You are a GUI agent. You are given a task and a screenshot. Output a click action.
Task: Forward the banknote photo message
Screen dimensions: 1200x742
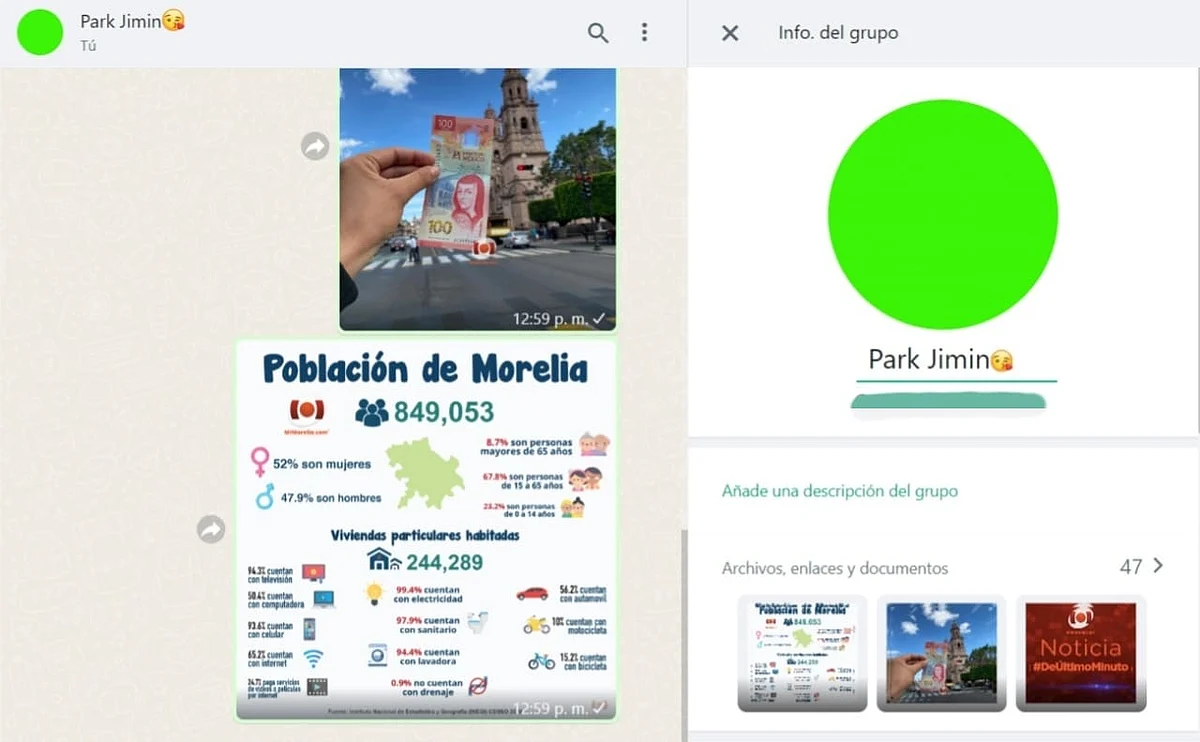point(315,147)
